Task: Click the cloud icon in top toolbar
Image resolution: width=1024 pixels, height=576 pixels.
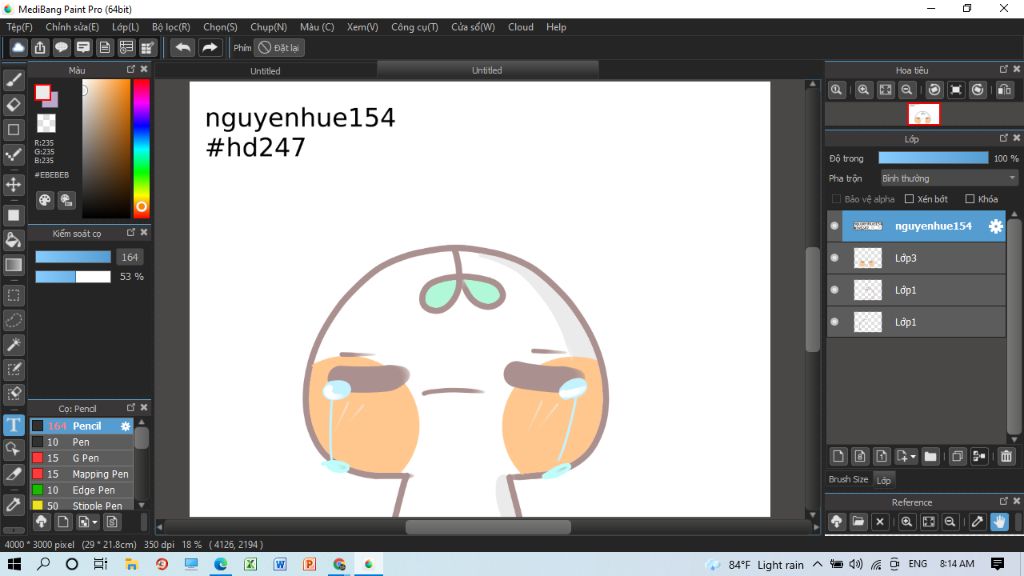Action: (18, 48)
